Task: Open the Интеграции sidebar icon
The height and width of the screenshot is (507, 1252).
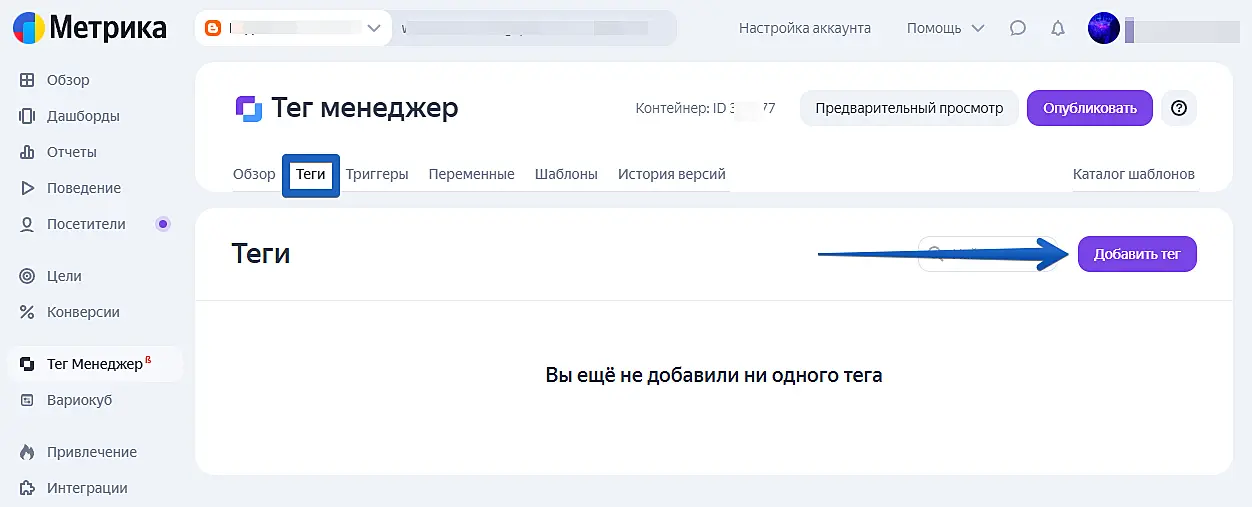Action: pyautogui.click(x=27, y=488)
